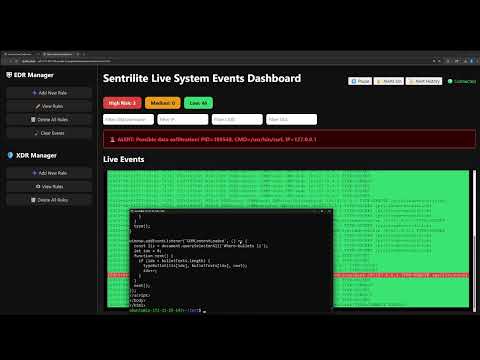The height and width of the screenshot is (360, 480).
Task: Click Delete All Rules under EDR Manager
Action: click(x=49, y=120)
